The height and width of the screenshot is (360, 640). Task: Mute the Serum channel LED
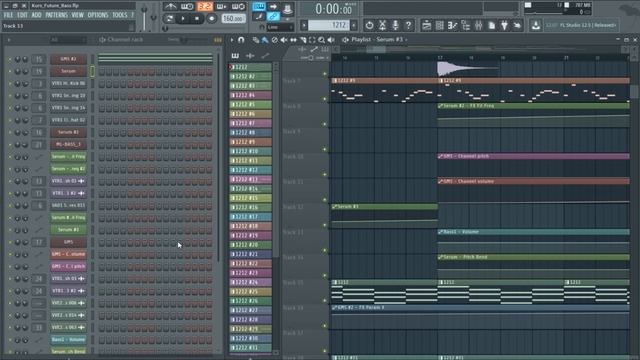click(10, 71)
